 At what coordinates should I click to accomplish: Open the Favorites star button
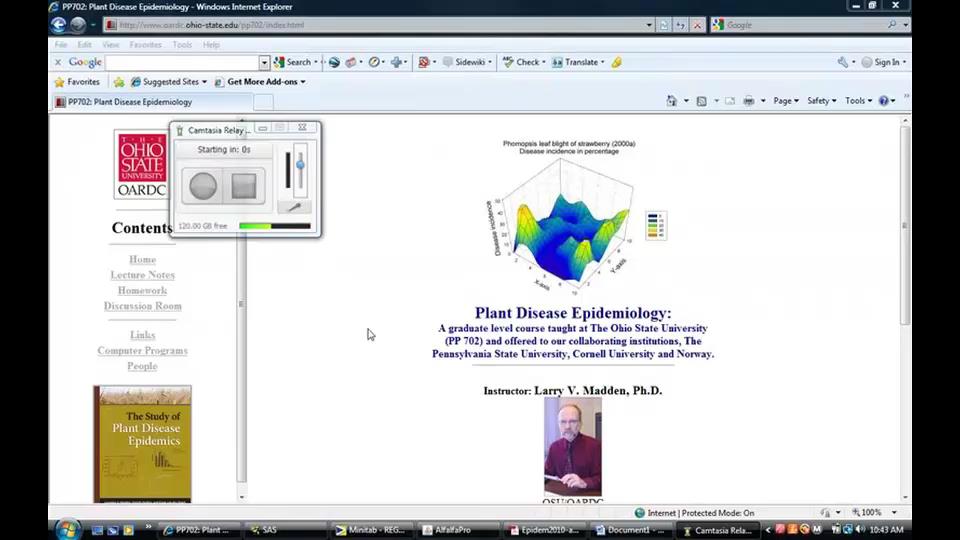[77, 81]
